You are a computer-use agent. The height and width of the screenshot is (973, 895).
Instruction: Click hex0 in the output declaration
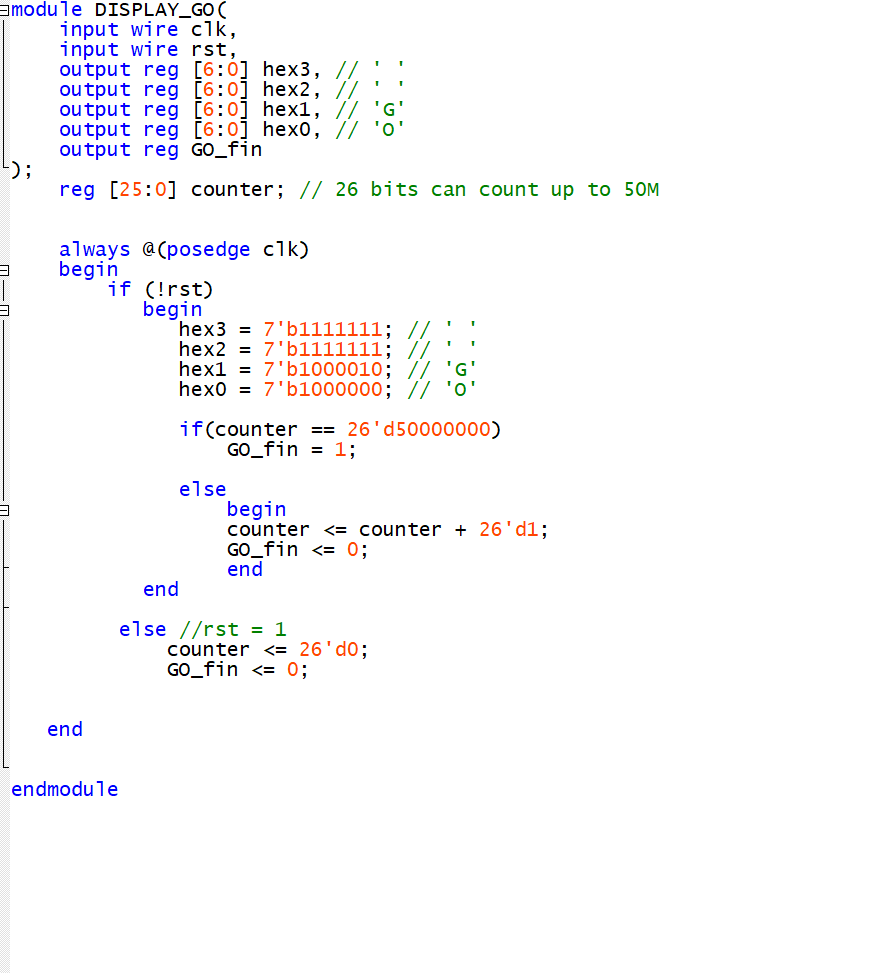pyautogui.click(x=286, y=130)
